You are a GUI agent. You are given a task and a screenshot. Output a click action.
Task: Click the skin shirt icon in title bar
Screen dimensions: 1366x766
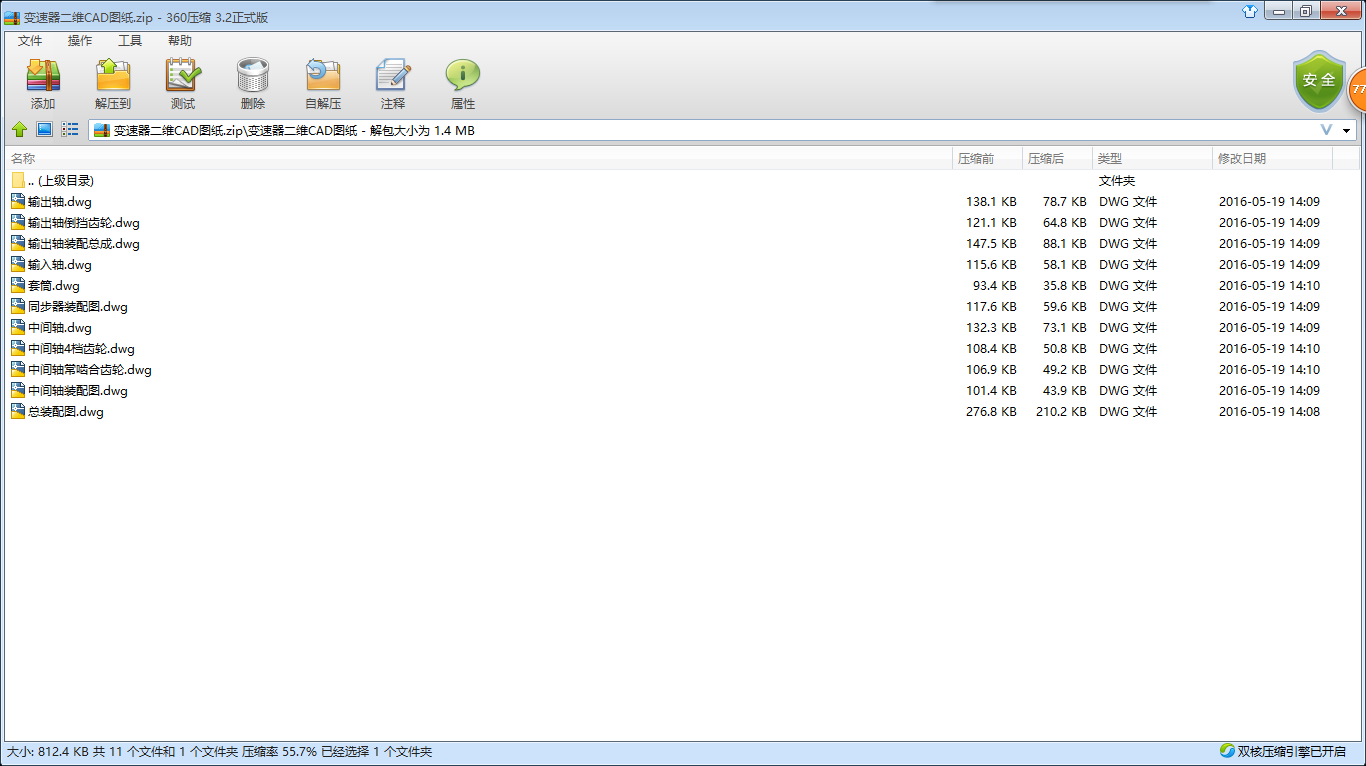tap(1250, 11)
